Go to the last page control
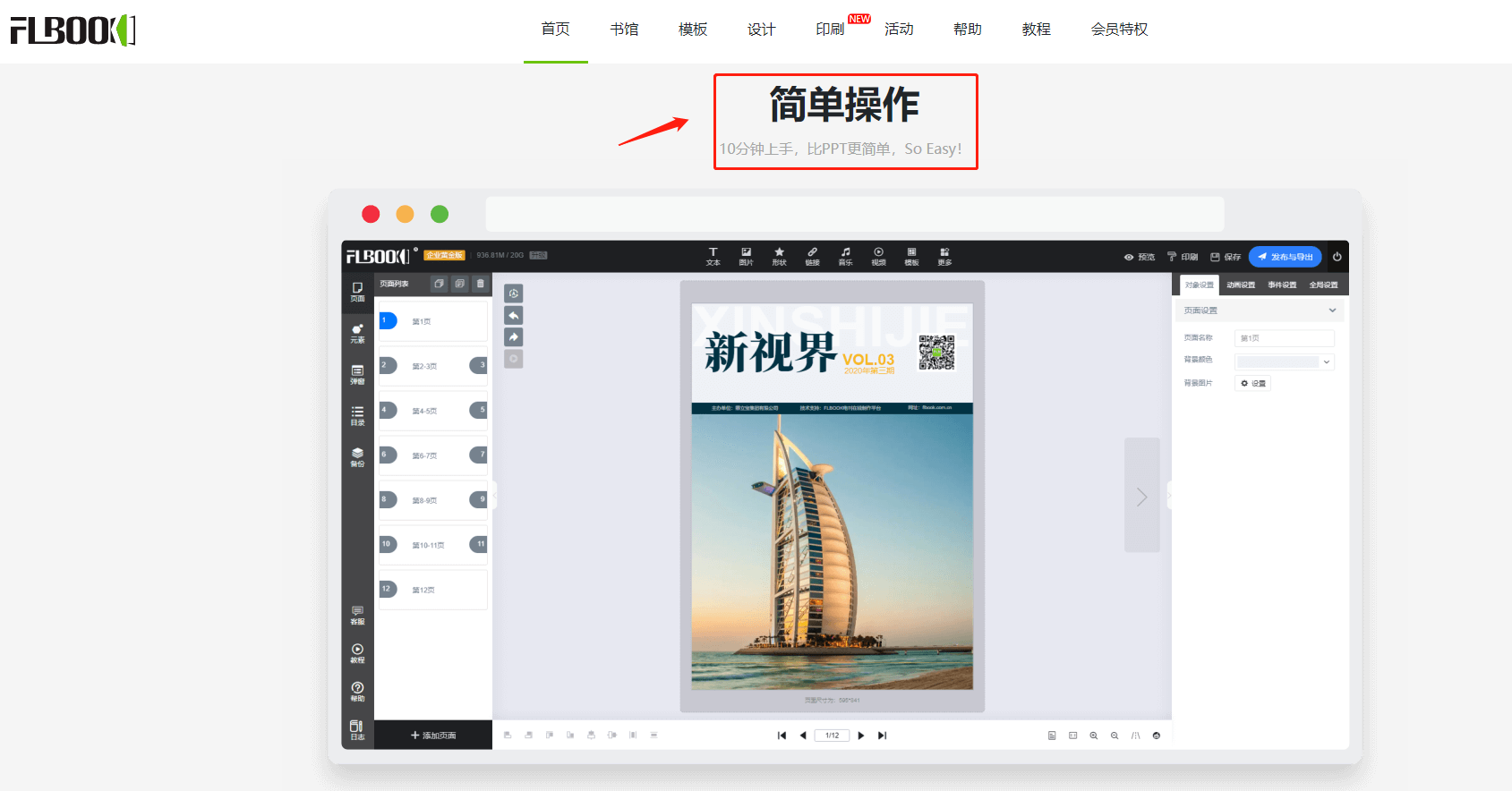 (882, 736)
